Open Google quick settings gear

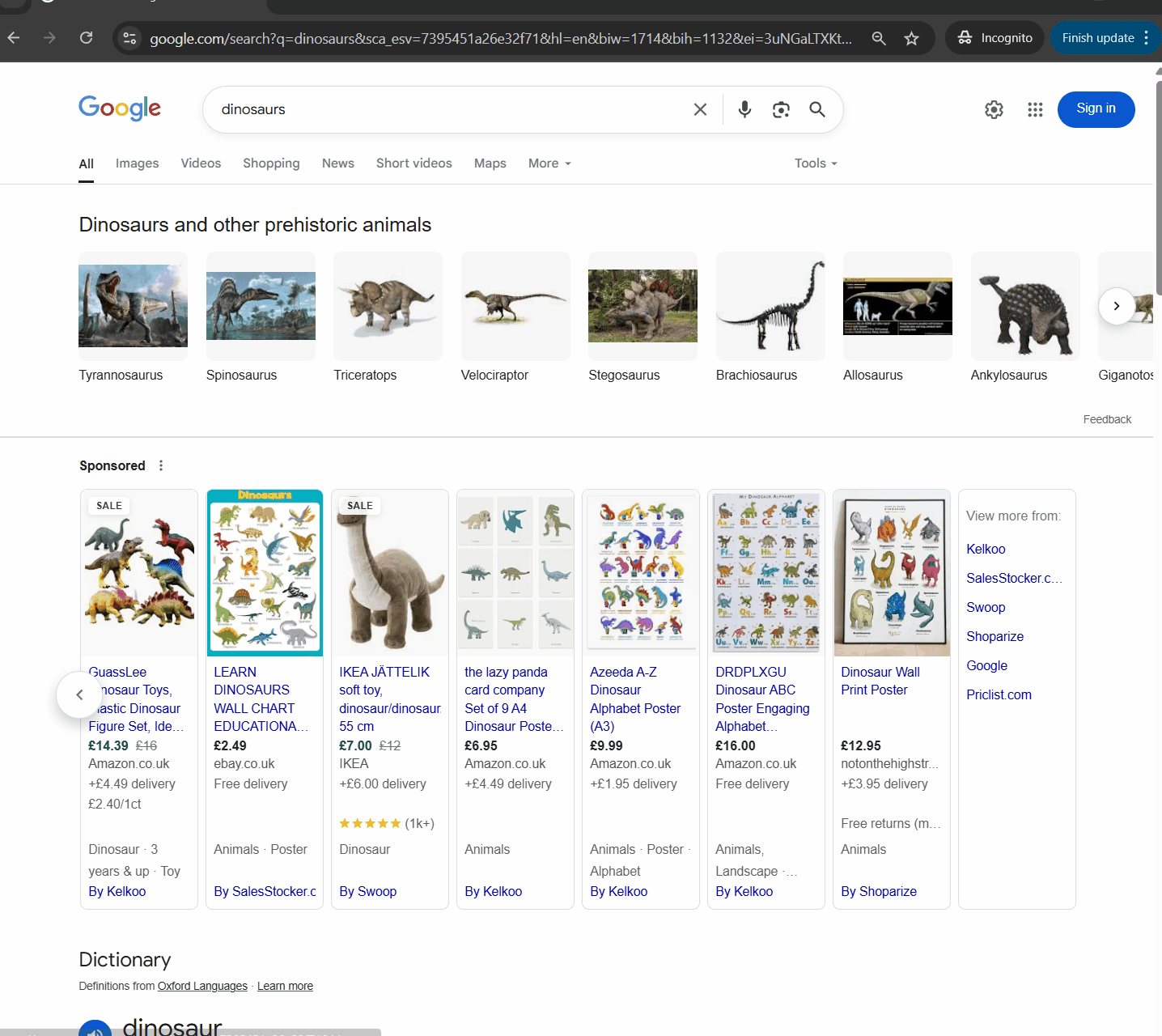(994, 109)
